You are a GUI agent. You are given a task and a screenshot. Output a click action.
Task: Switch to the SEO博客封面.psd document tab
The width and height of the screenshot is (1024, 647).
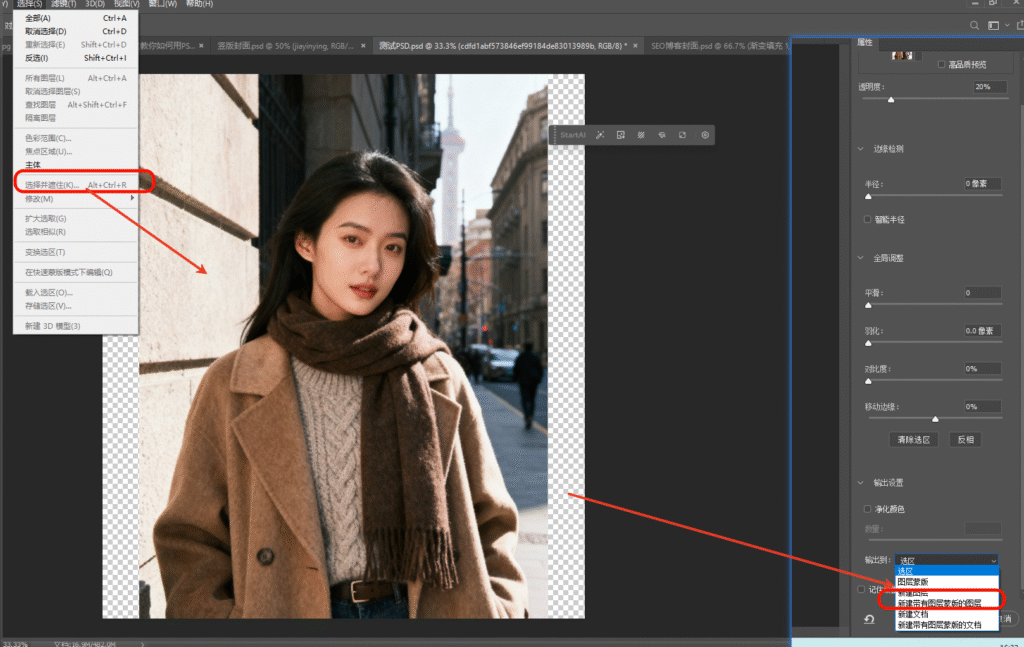[x=699, y=46]
